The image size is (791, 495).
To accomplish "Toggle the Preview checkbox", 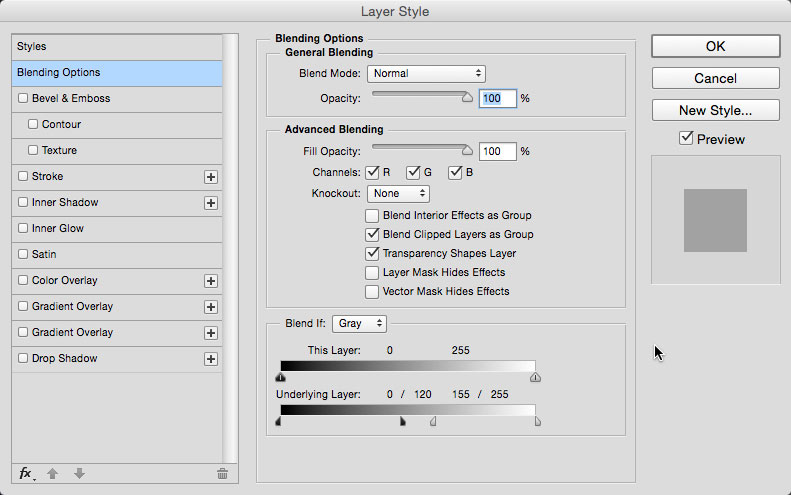I will (x=686, y=138).
